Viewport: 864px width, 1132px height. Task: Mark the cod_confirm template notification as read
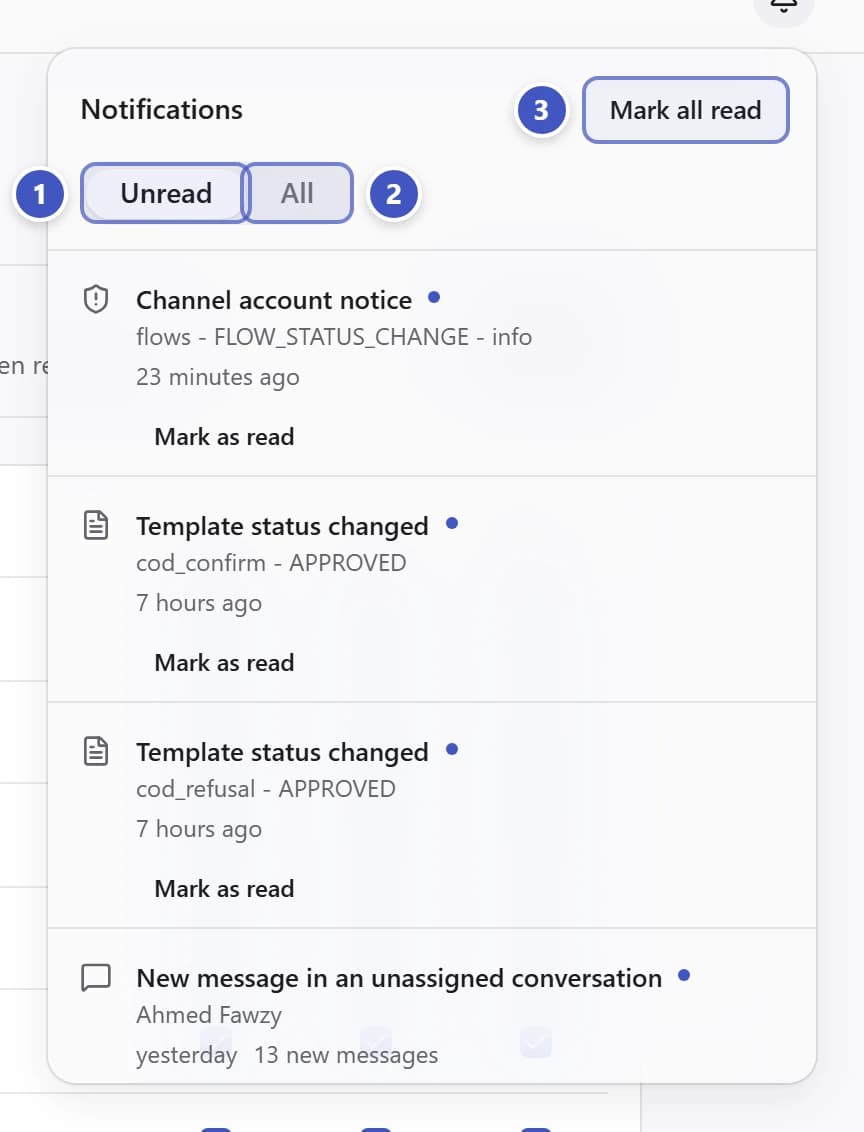[224, 663]
